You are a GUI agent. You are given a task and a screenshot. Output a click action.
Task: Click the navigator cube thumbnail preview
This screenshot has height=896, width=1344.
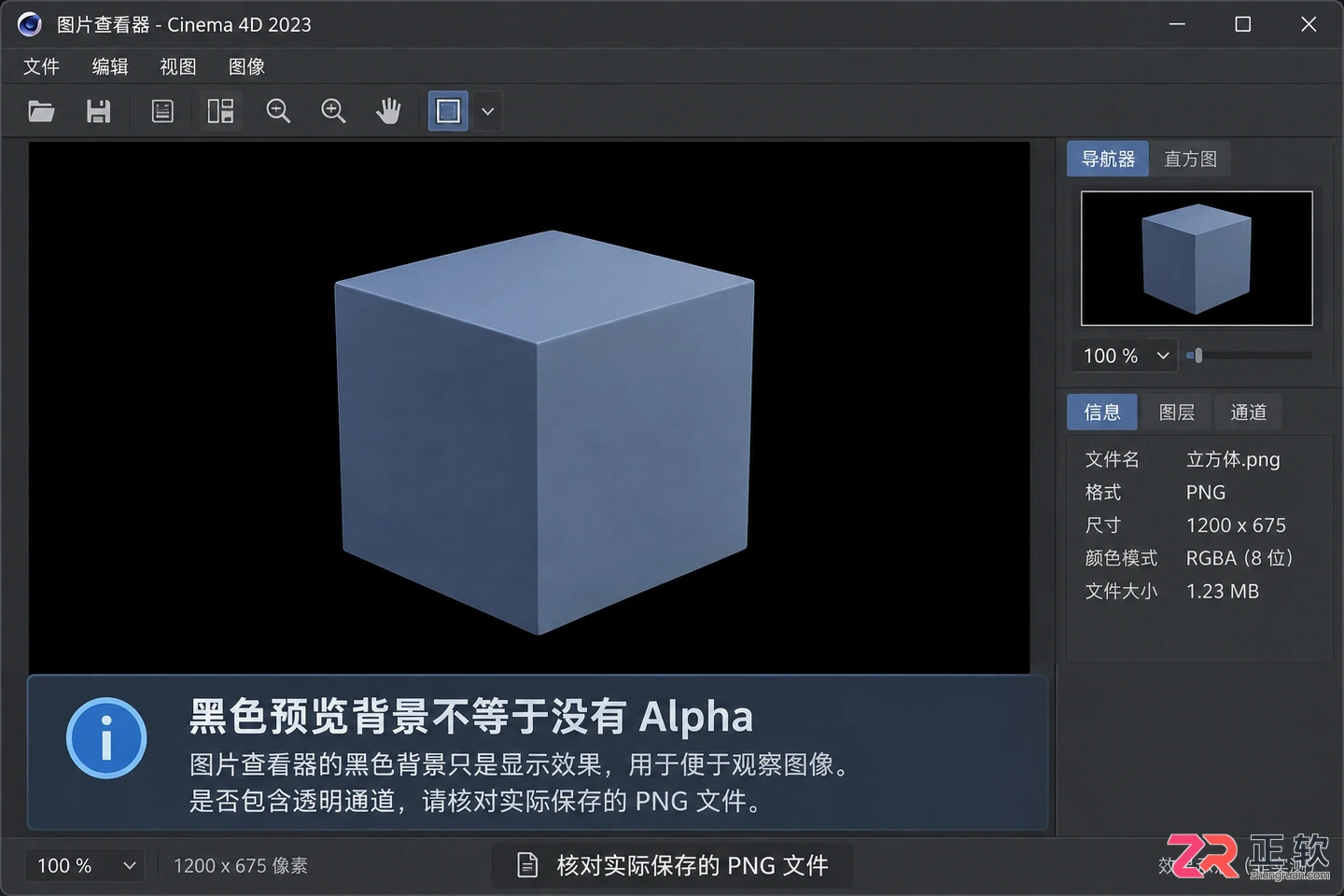pyautogui.click(x=1197, y=259)
